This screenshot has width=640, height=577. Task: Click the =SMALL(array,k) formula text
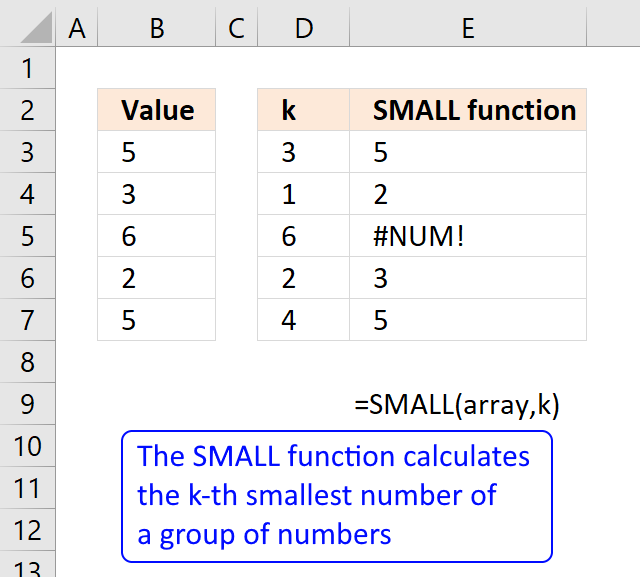click(457, 405)
